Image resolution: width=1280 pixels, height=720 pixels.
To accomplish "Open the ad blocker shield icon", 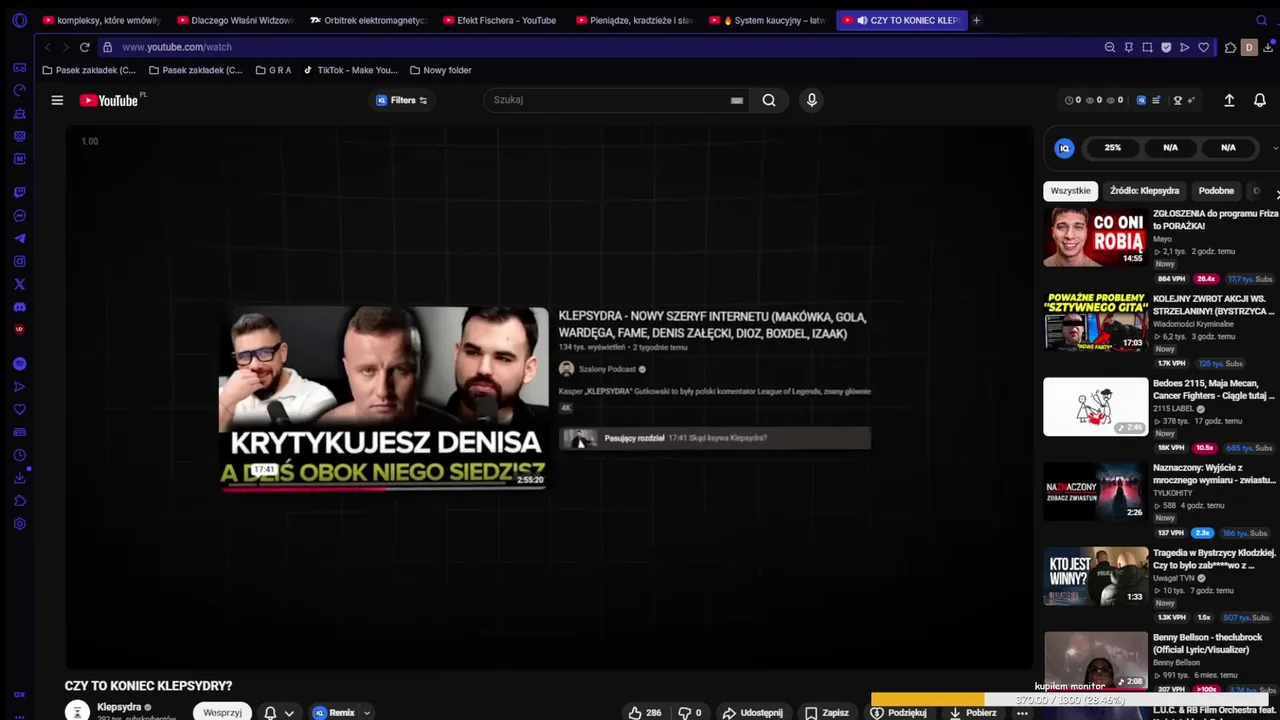I will coord(1166,47).
